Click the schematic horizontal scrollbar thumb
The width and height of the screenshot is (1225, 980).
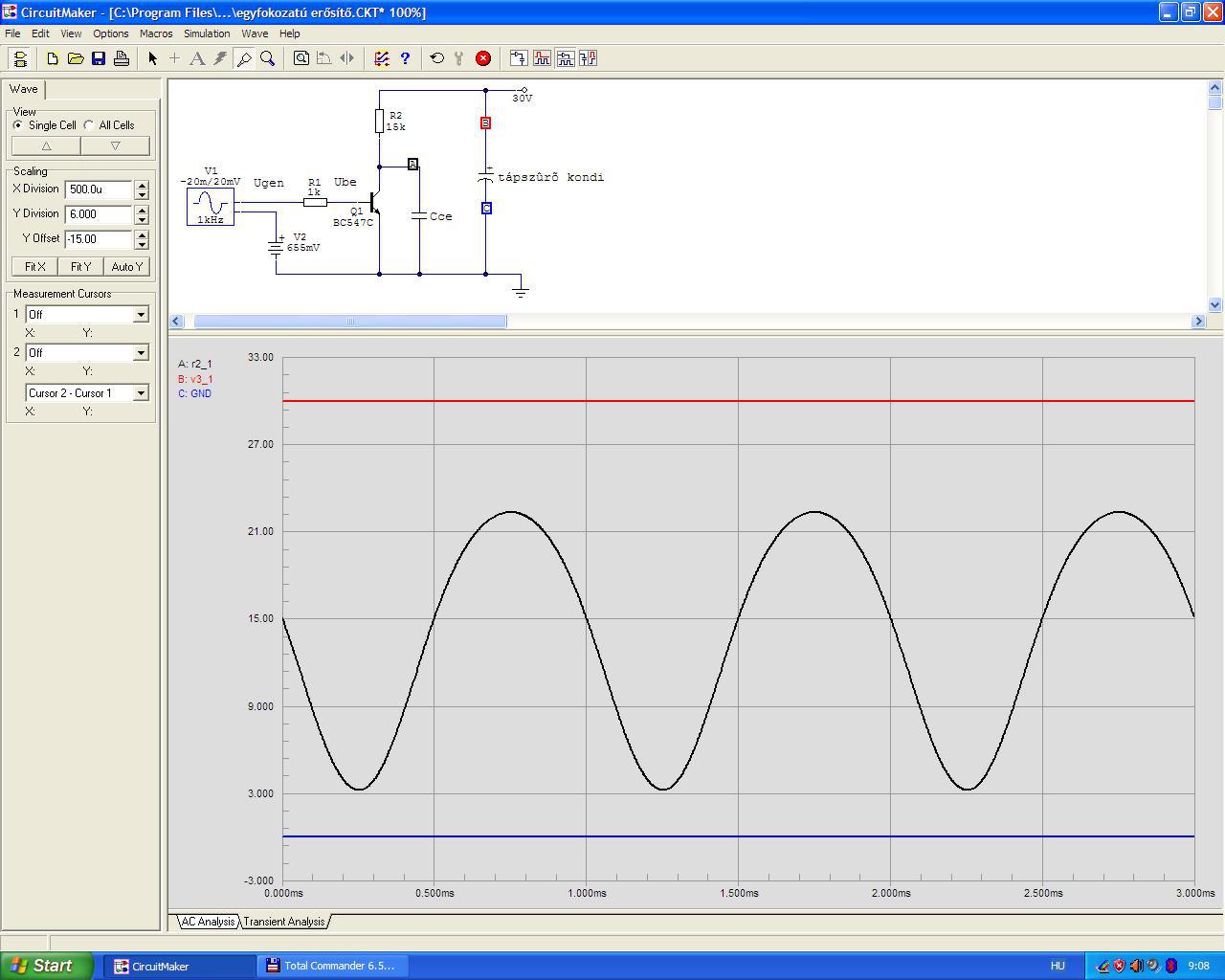(350, 322)
